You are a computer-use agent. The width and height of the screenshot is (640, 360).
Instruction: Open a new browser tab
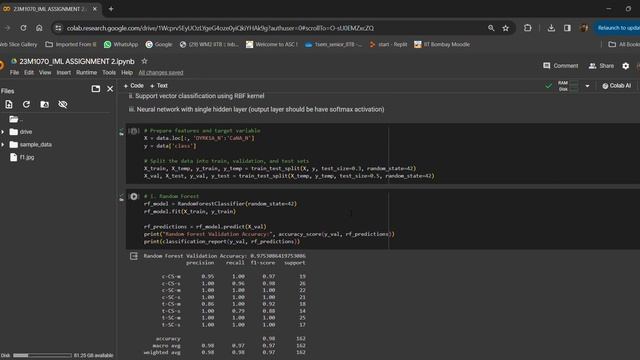(111, 9)
